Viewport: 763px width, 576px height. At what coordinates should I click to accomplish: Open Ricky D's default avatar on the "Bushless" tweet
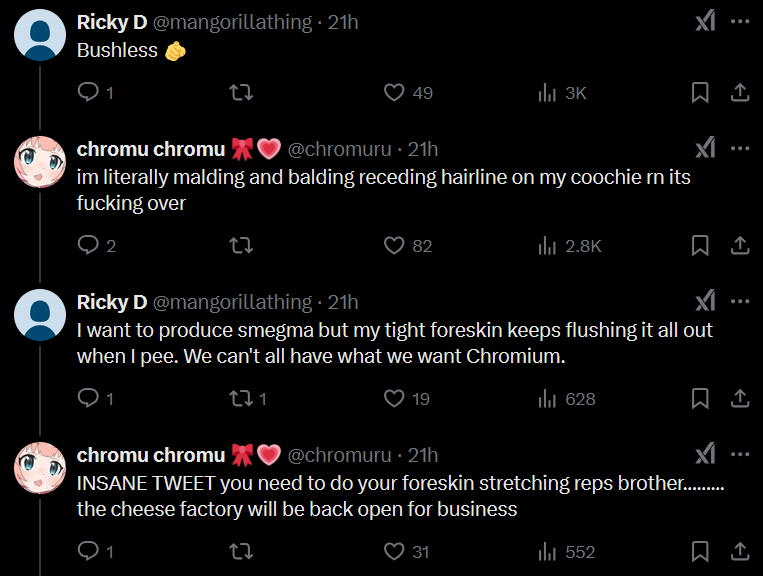tap(40, 35)
